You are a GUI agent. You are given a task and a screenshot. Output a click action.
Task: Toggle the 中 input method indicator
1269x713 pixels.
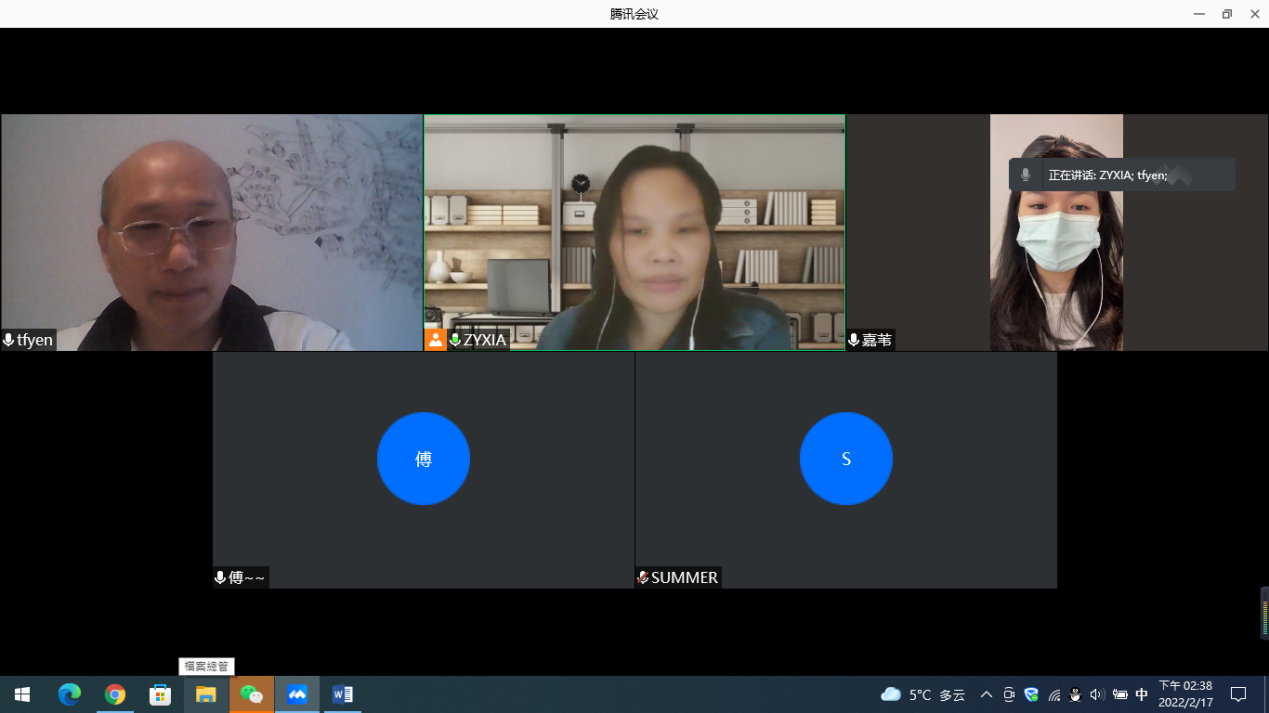tap(1142, 695)
